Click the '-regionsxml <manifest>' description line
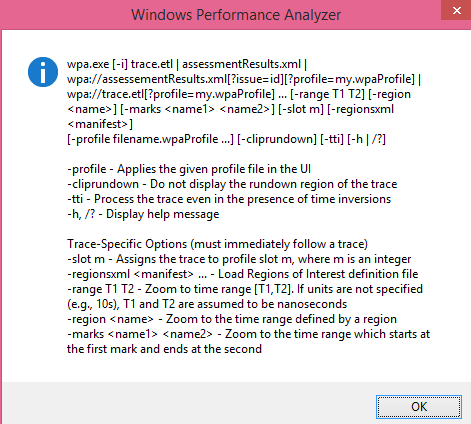 pos(242,274)
